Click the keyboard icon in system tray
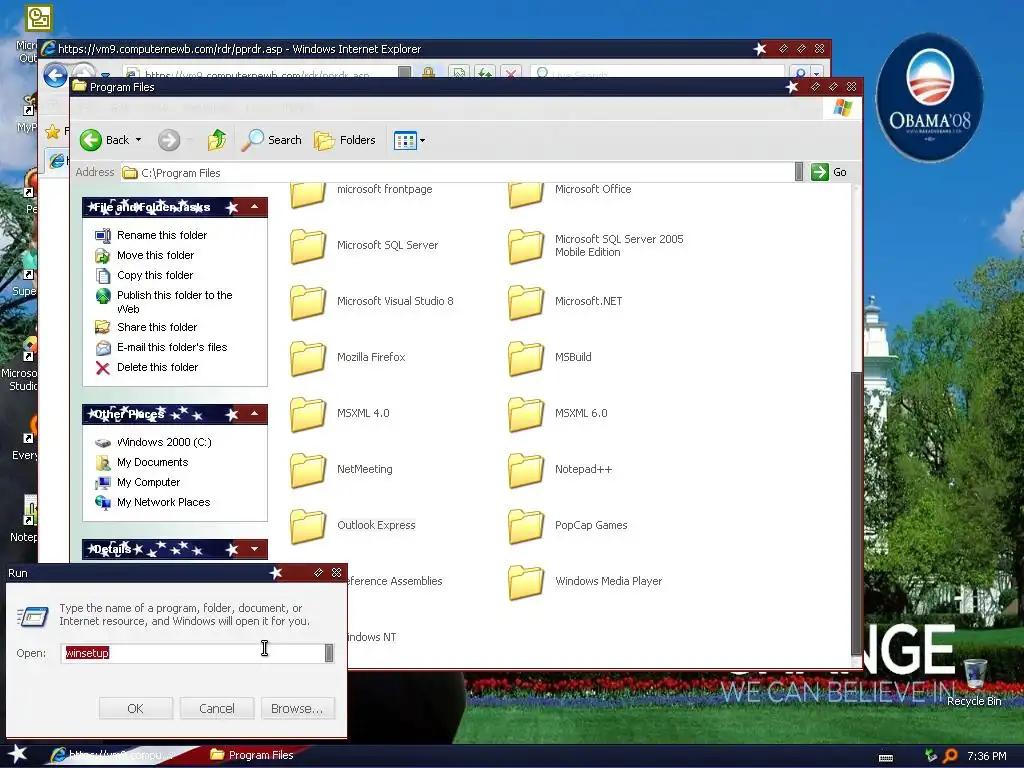 coord(886,757)
